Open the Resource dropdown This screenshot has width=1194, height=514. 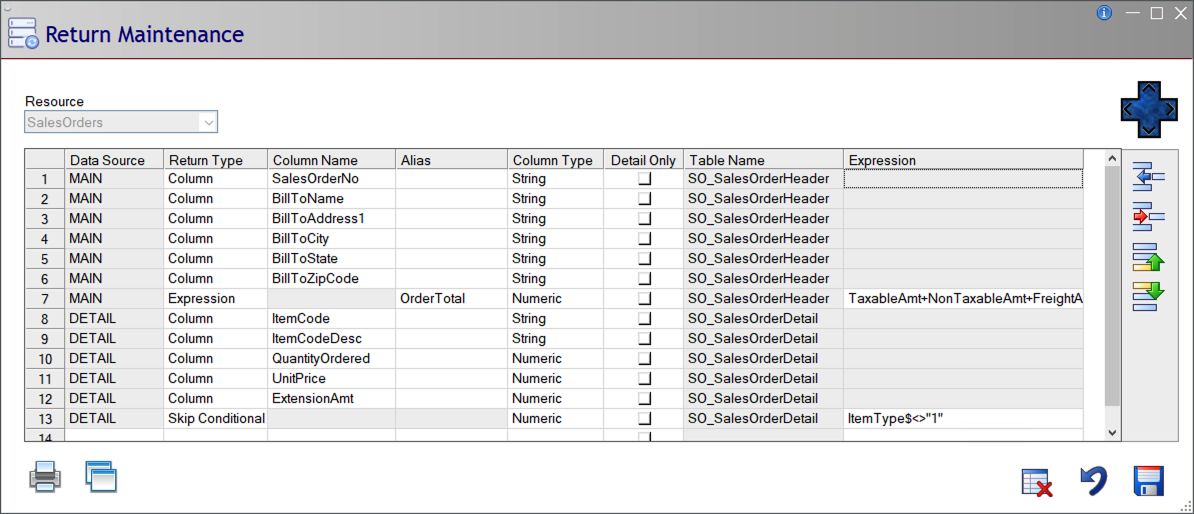tap(208, 122)
